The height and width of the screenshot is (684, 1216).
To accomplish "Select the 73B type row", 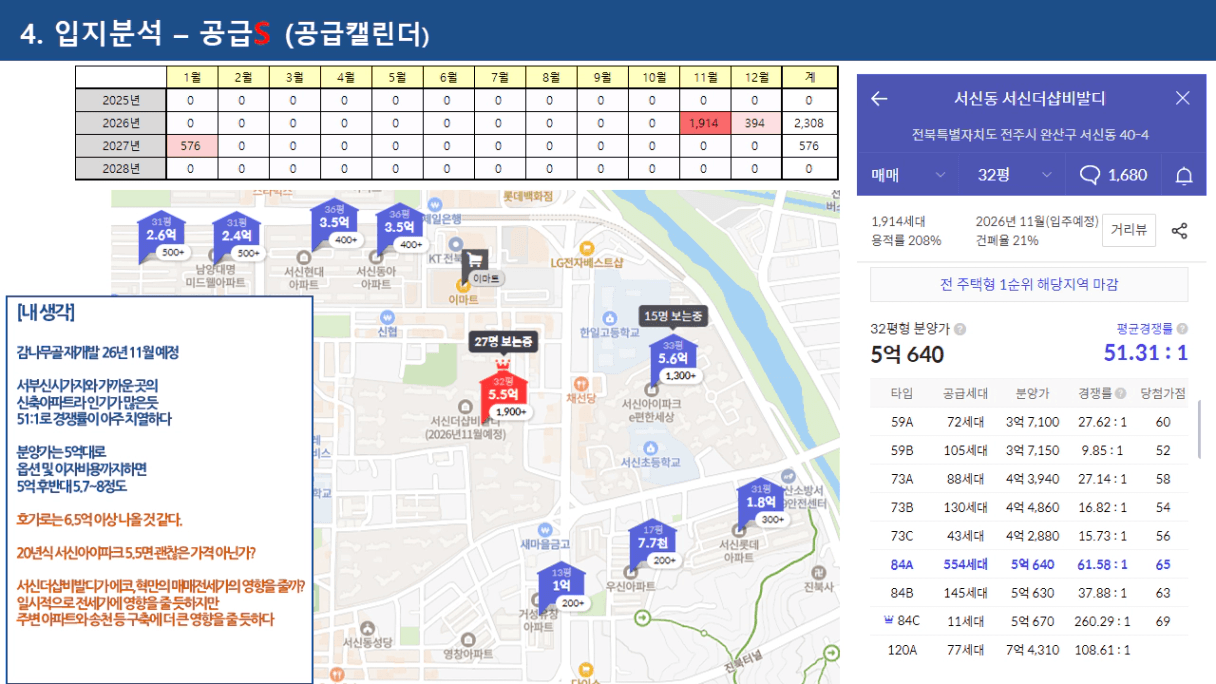I will [1029, 507].
